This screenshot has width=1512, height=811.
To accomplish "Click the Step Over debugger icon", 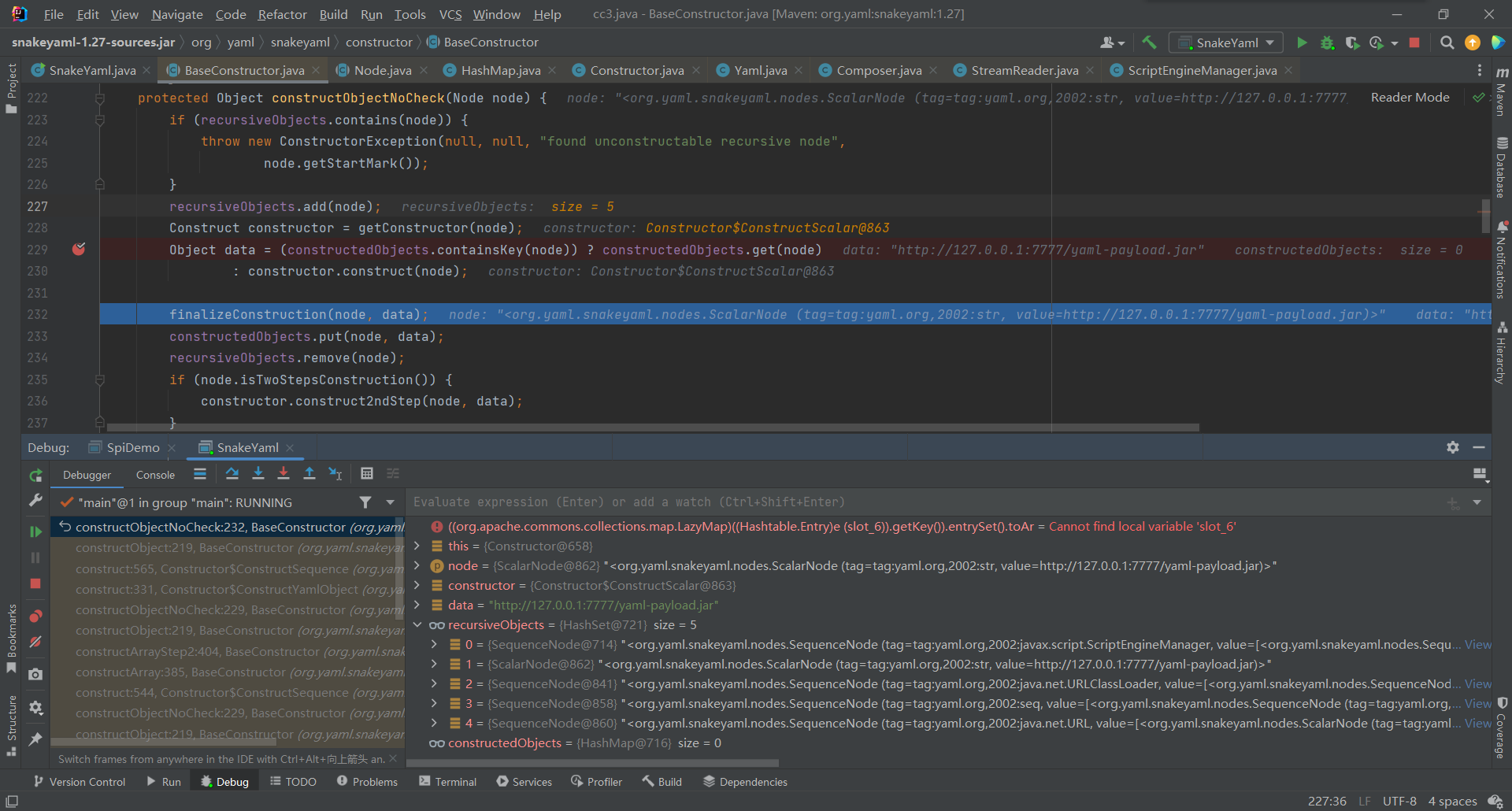I will tap(232, 473).
